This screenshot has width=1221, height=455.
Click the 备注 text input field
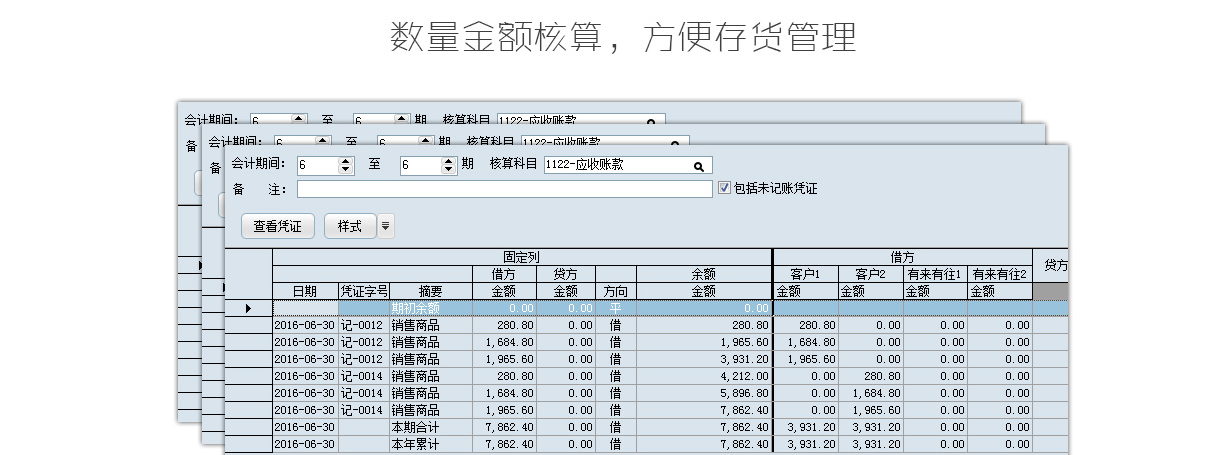pyautogui.click(x=505, y=189)
